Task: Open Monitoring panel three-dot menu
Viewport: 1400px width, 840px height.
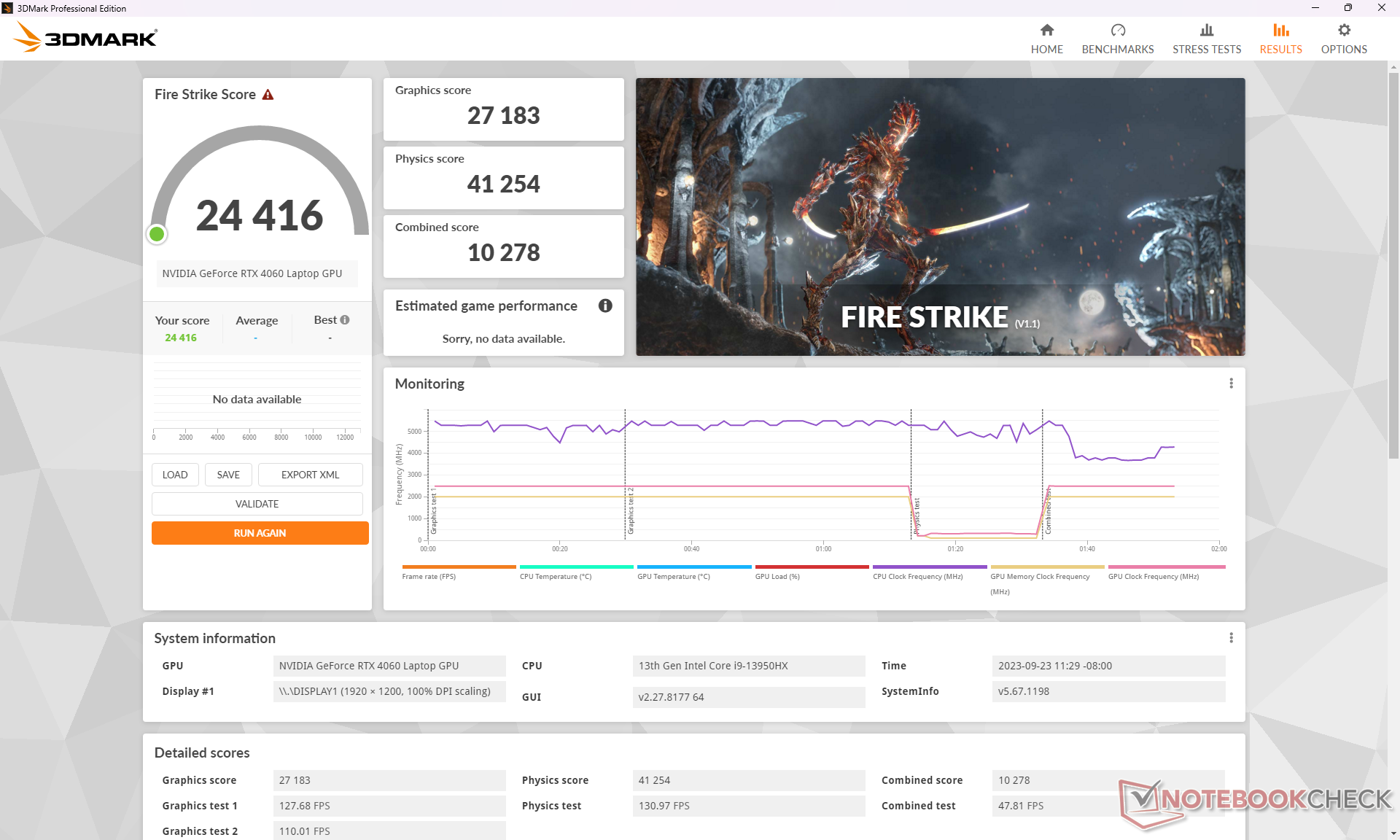Action: click(x=1231, y=384)
